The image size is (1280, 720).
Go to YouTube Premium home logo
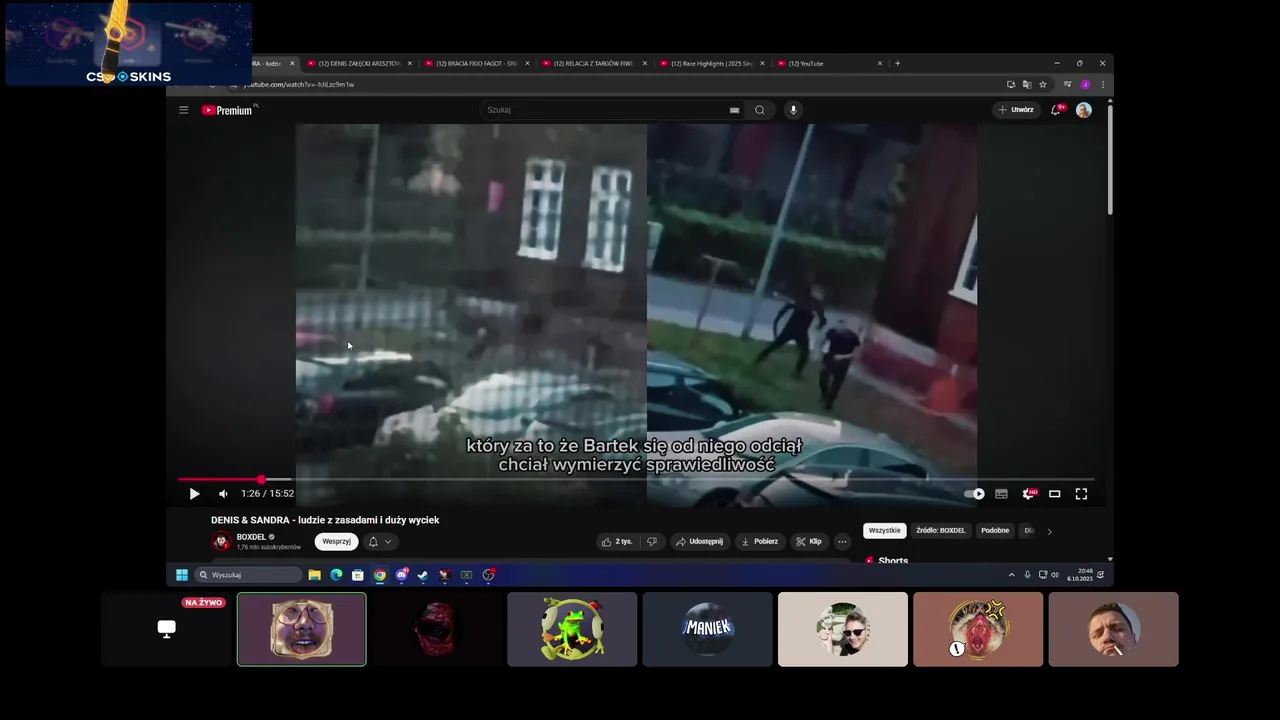[x=229, y=110]
